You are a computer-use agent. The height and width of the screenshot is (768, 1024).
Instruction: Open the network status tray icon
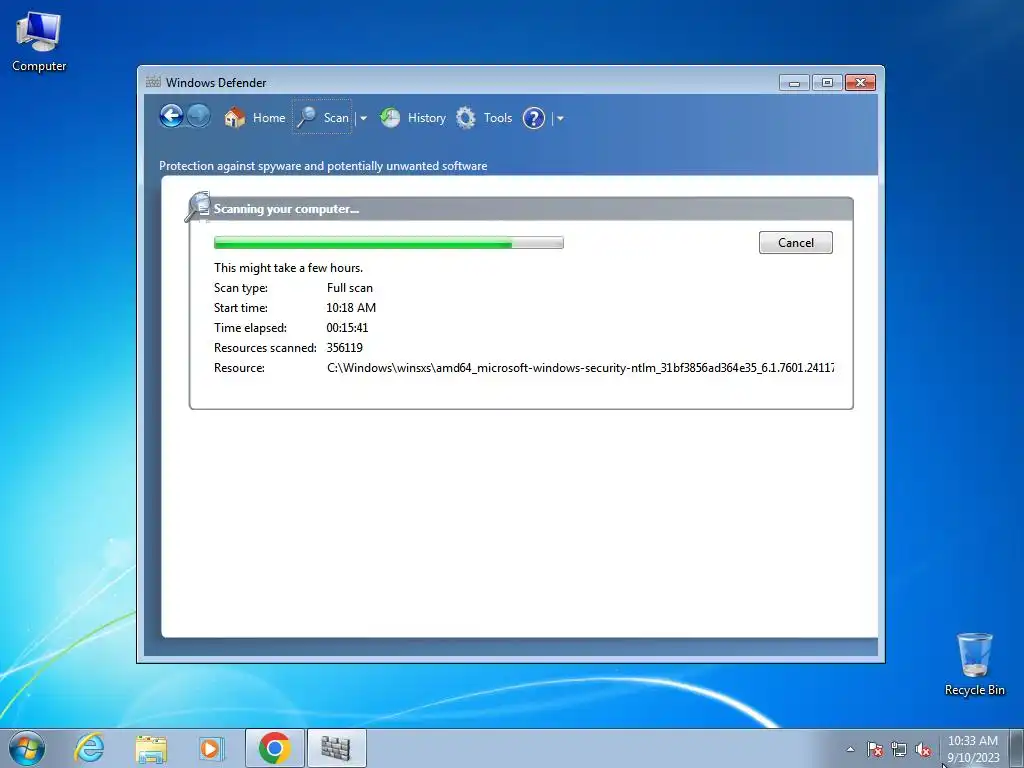point(899,750)
